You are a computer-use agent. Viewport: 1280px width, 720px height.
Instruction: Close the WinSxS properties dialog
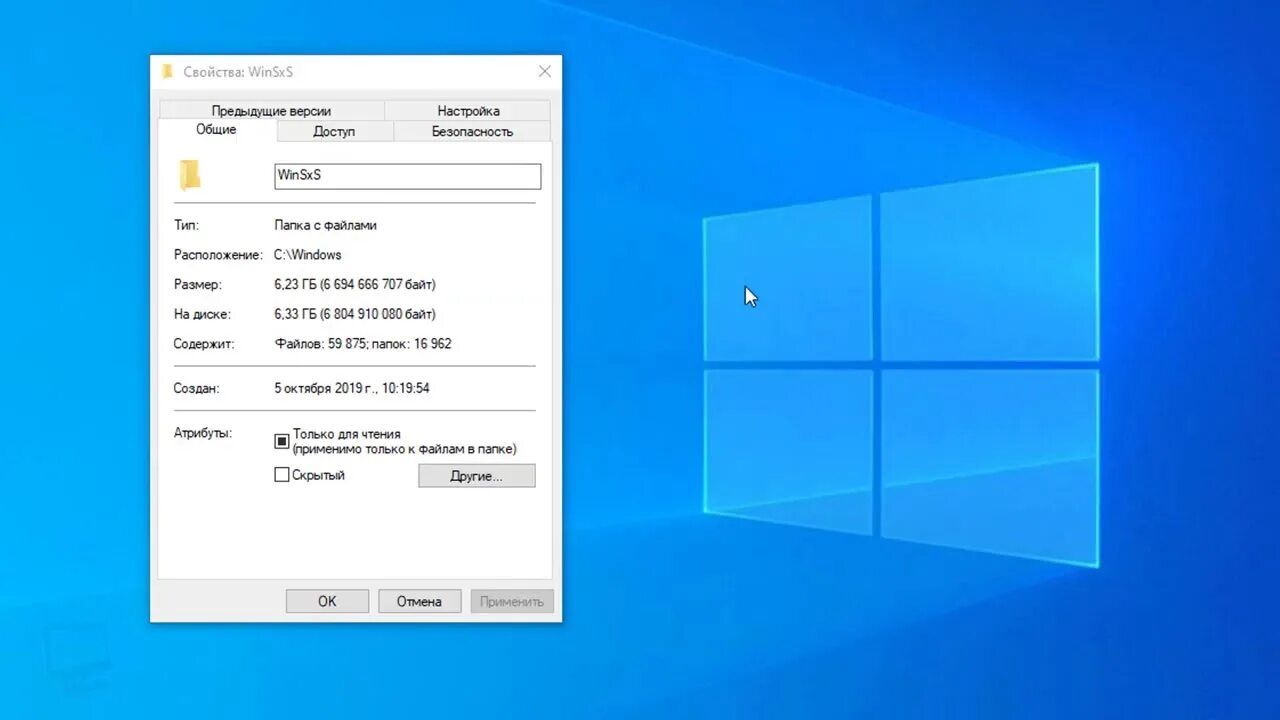[545, 71]
